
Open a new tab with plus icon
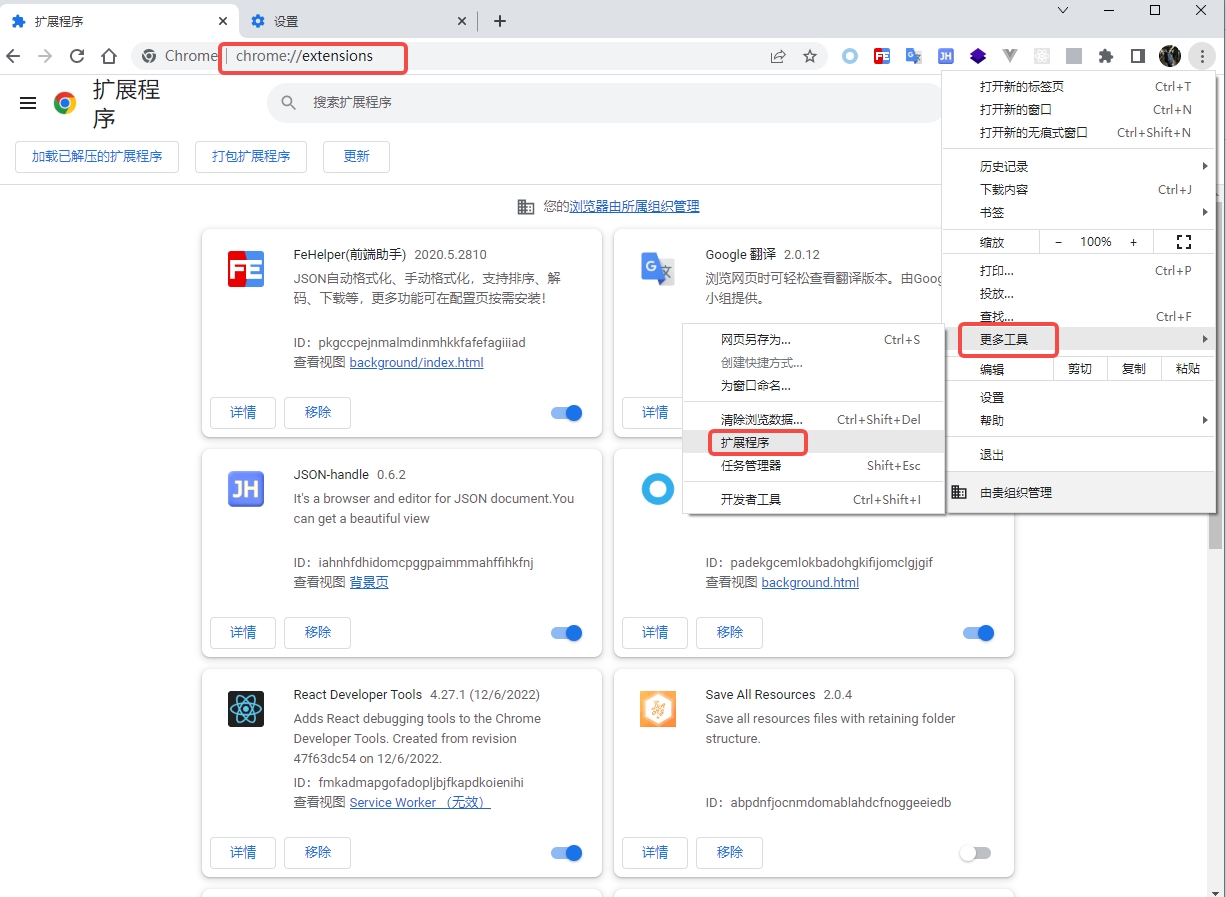500,21
